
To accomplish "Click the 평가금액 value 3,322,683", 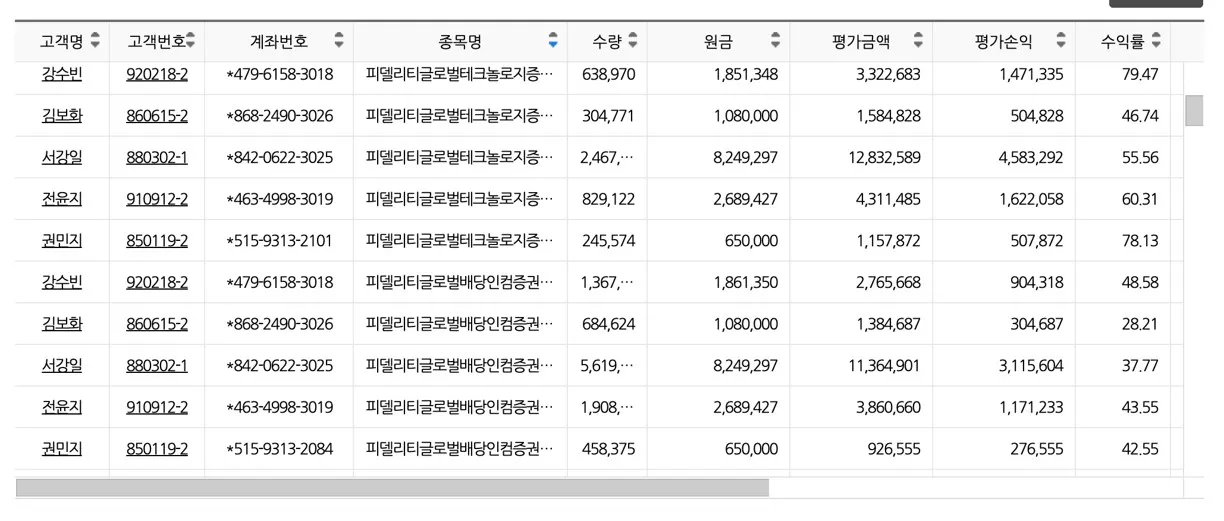I will (x=888, y=74).
